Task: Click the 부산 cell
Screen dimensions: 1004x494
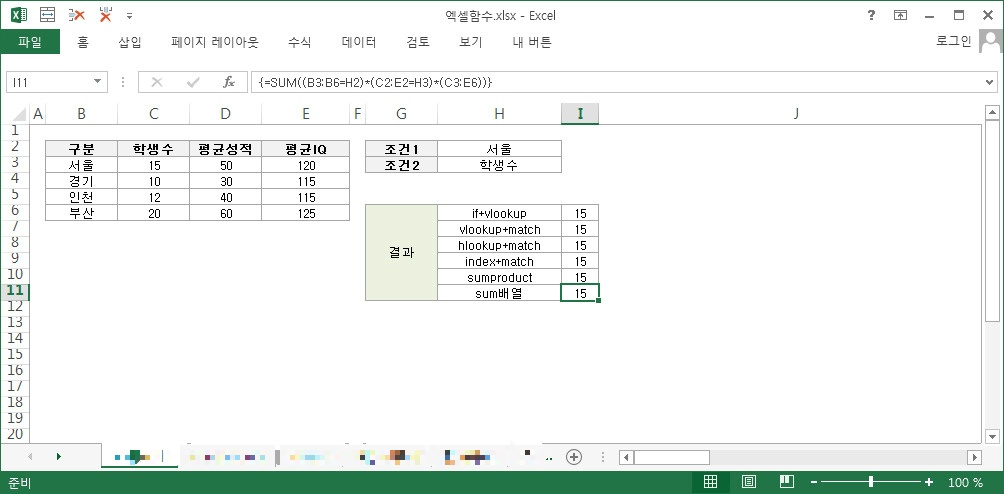Action: pyautogui.click(x=81, y=213)
